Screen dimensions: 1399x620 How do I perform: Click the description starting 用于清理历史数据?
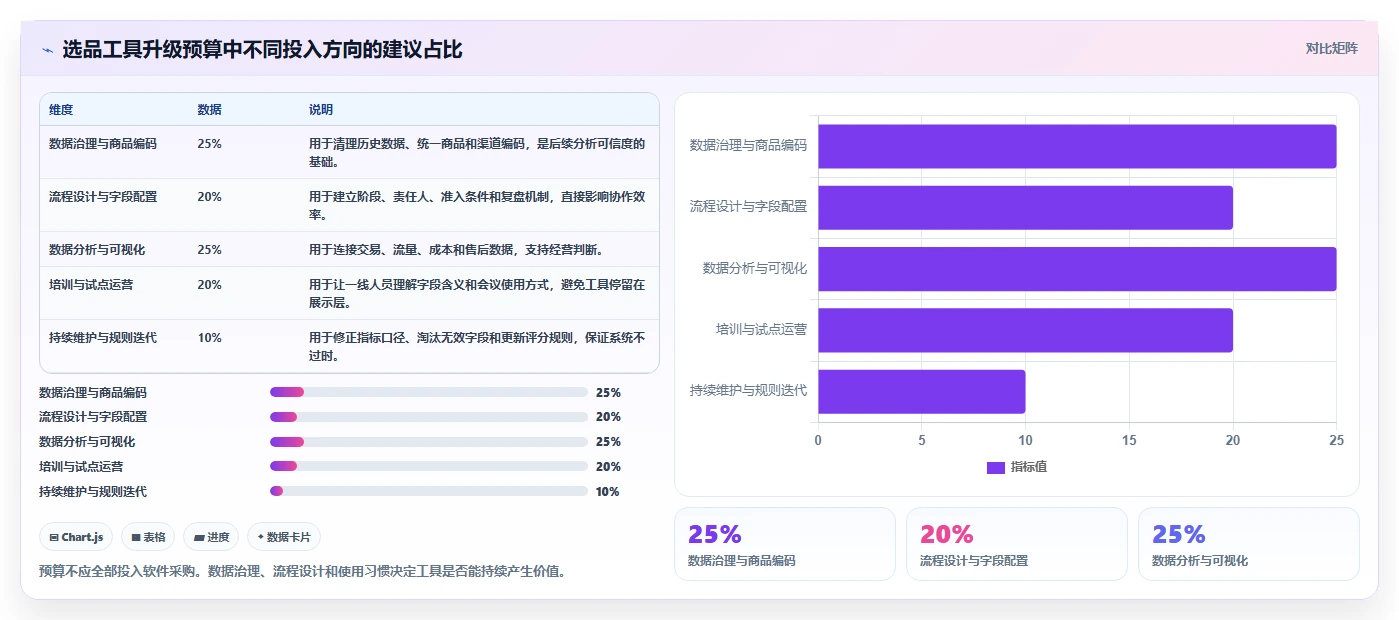[x=477, y=152]
